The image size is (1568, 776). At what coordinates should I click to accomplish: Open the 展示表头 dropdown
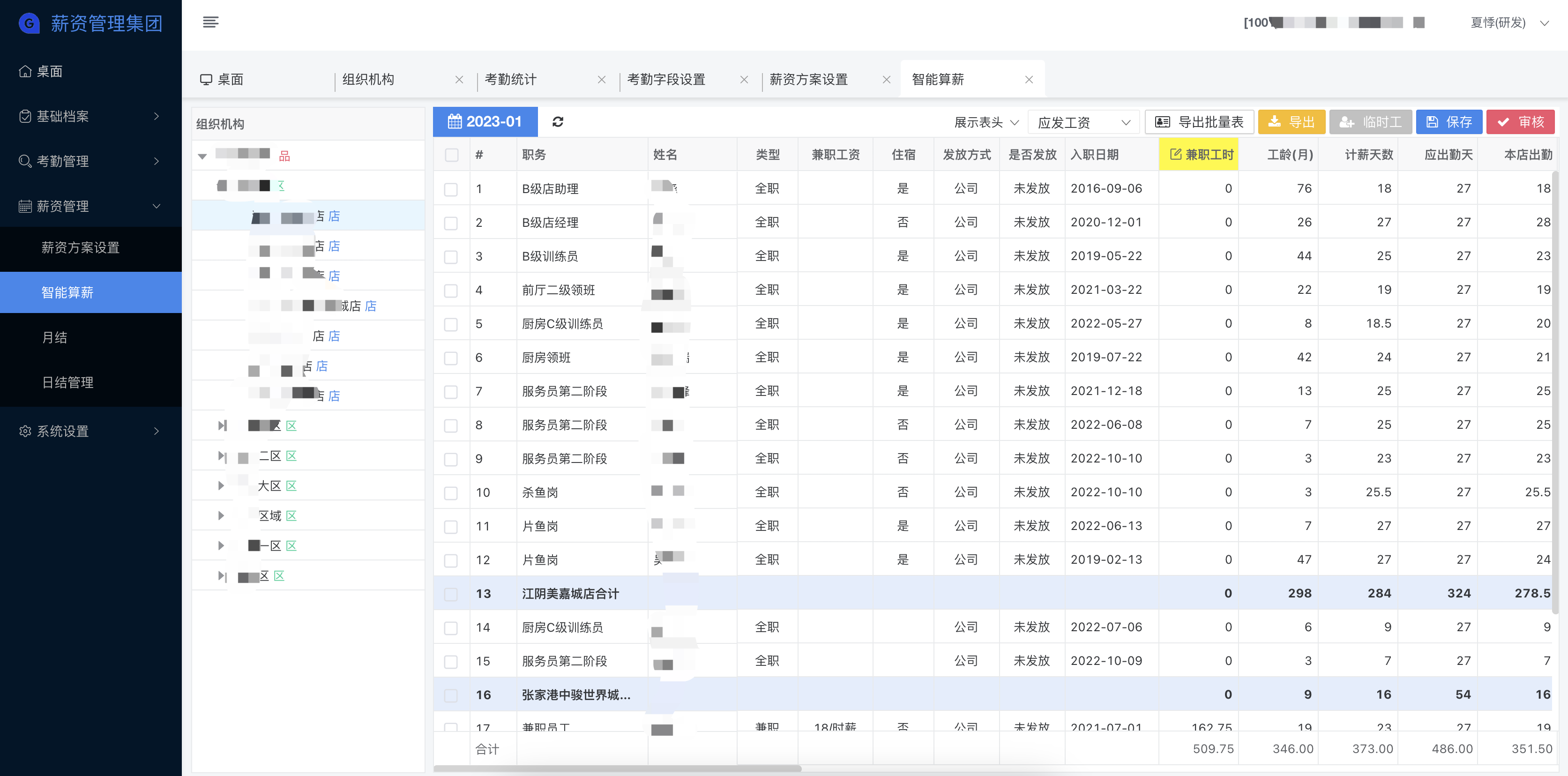(x=986, y=122)
